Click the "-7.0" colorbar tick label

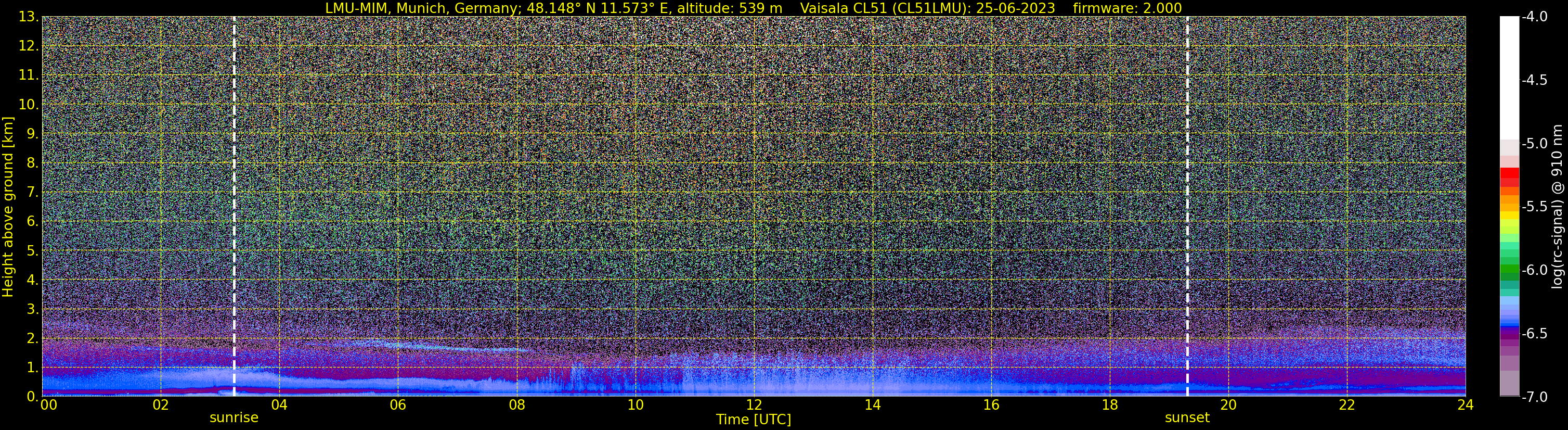point(1534,397)
